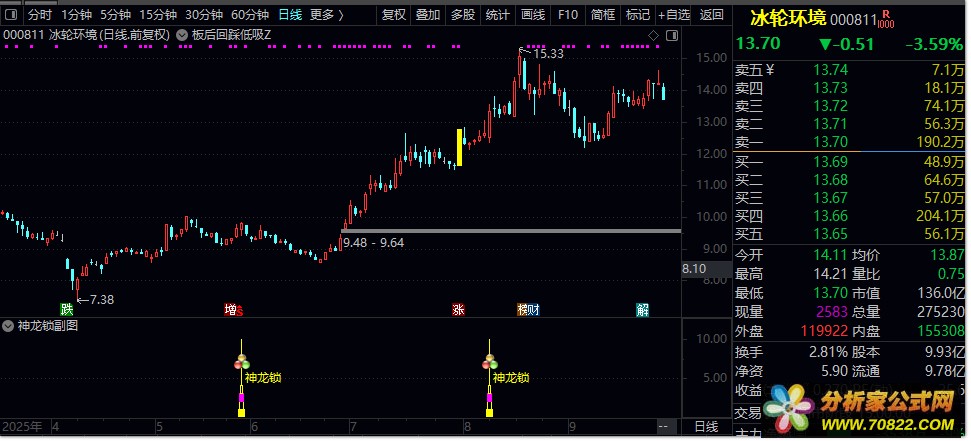This screenshot has height=441, width=971.
Task: Click the 财 event marker icon
Action: 534,310
